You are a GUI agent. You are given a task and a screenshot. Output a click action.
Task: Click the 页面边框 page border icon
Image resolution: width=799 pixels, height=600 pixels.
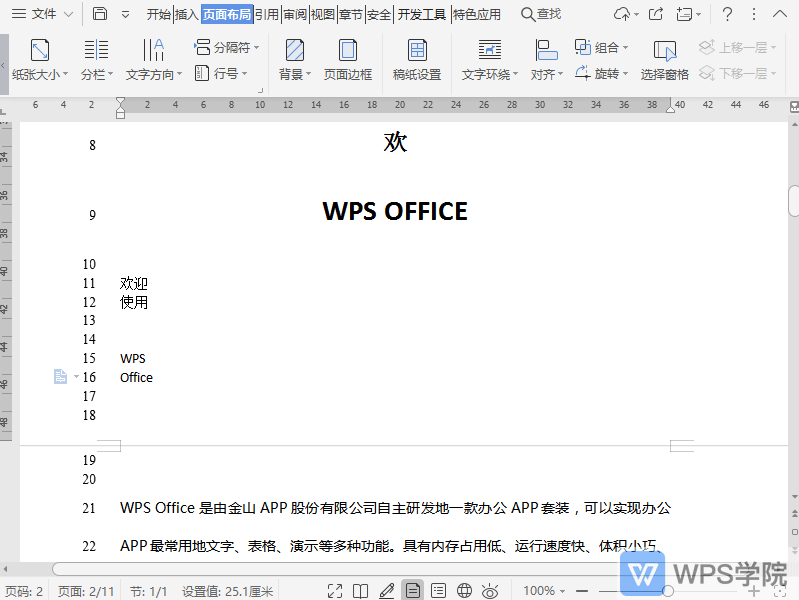348,50
